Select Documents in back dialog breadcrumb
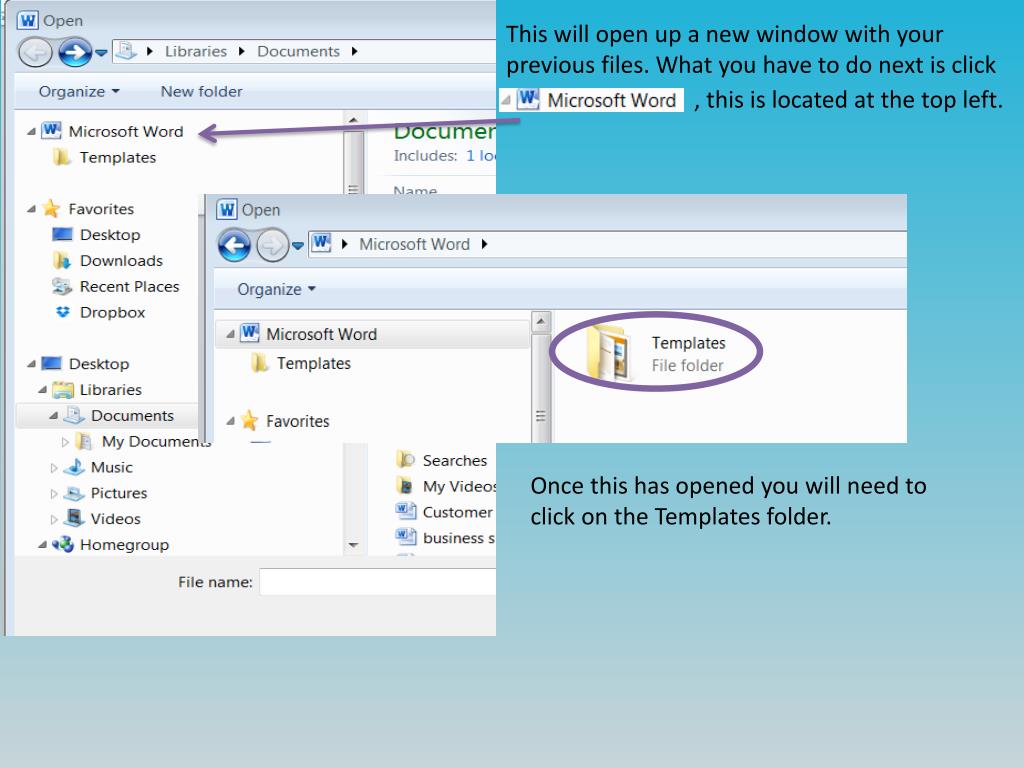The height and width of the screenshot is (768, 1024). (298, 52)
